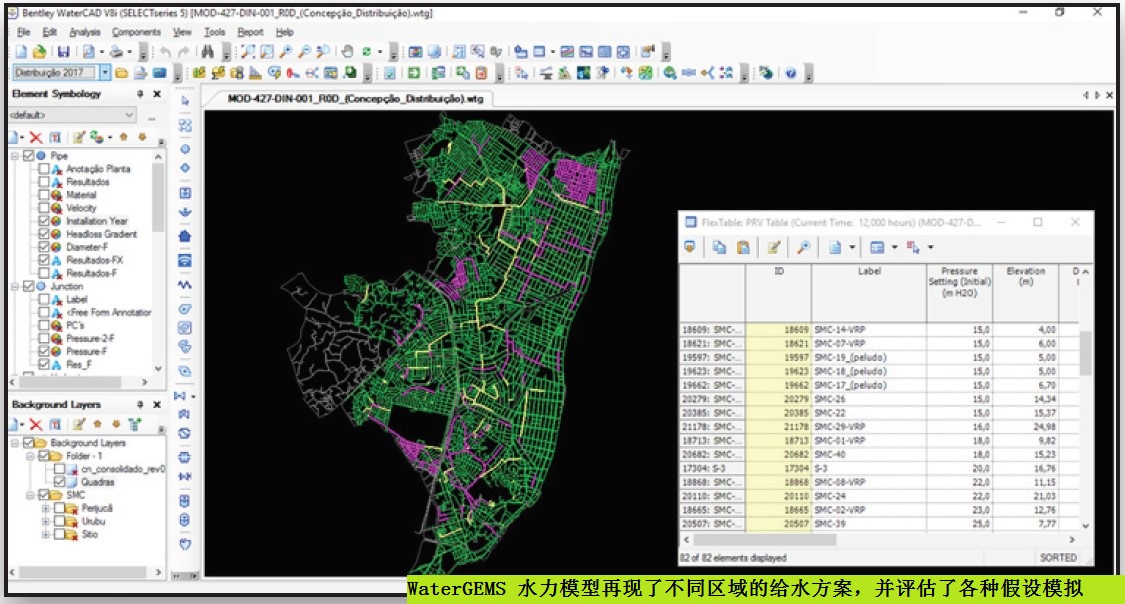Activate the Pan hand tool
Image resolution: width=1125 pixels, height=604 pixels.
[347, 52]
